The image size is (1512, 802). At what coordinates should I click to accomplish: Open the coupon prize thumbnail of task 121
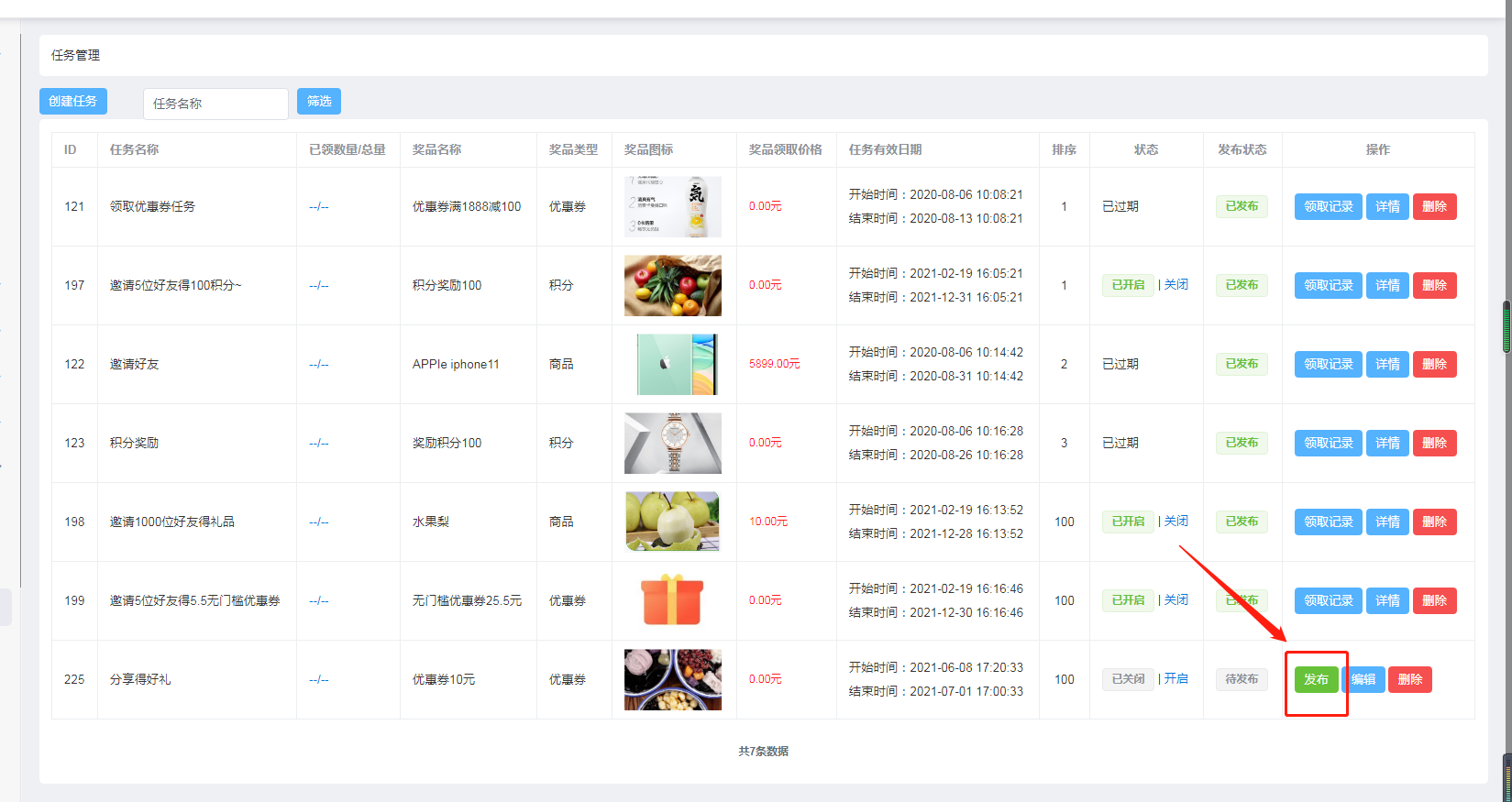pyautogui.click(x=673, y=206)
